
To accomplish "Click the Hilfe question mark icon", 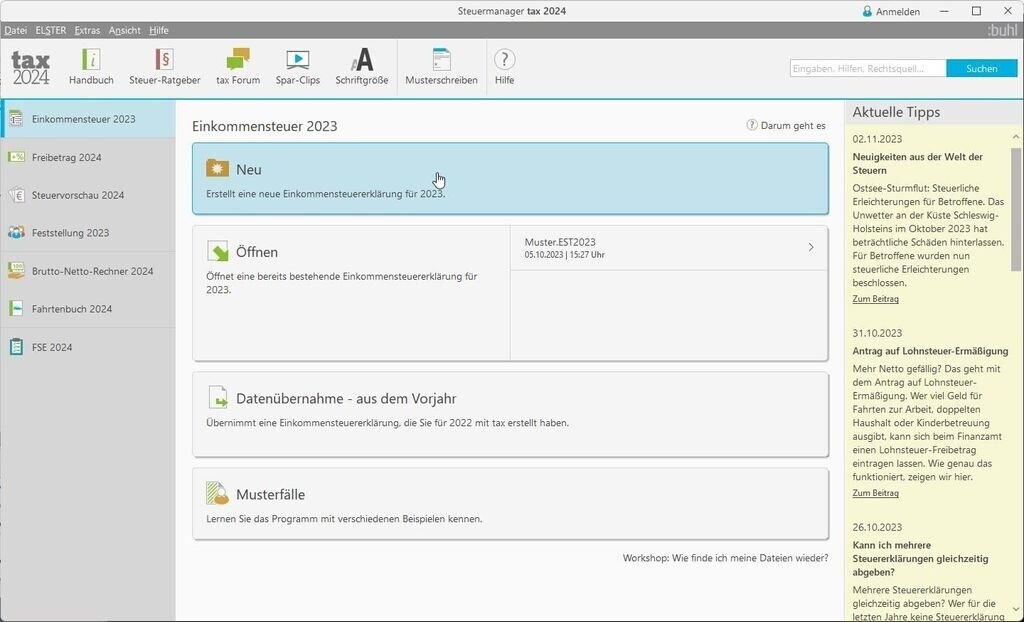I will (504, 61).
